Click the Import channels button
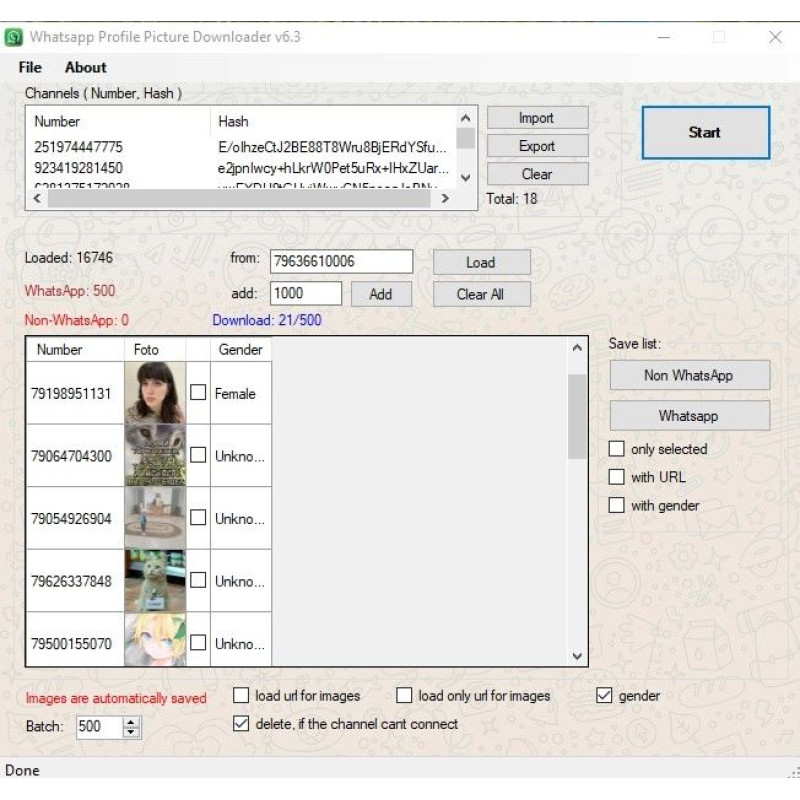The width and height of the screenshot is (800, 800). tap(537, 118)
